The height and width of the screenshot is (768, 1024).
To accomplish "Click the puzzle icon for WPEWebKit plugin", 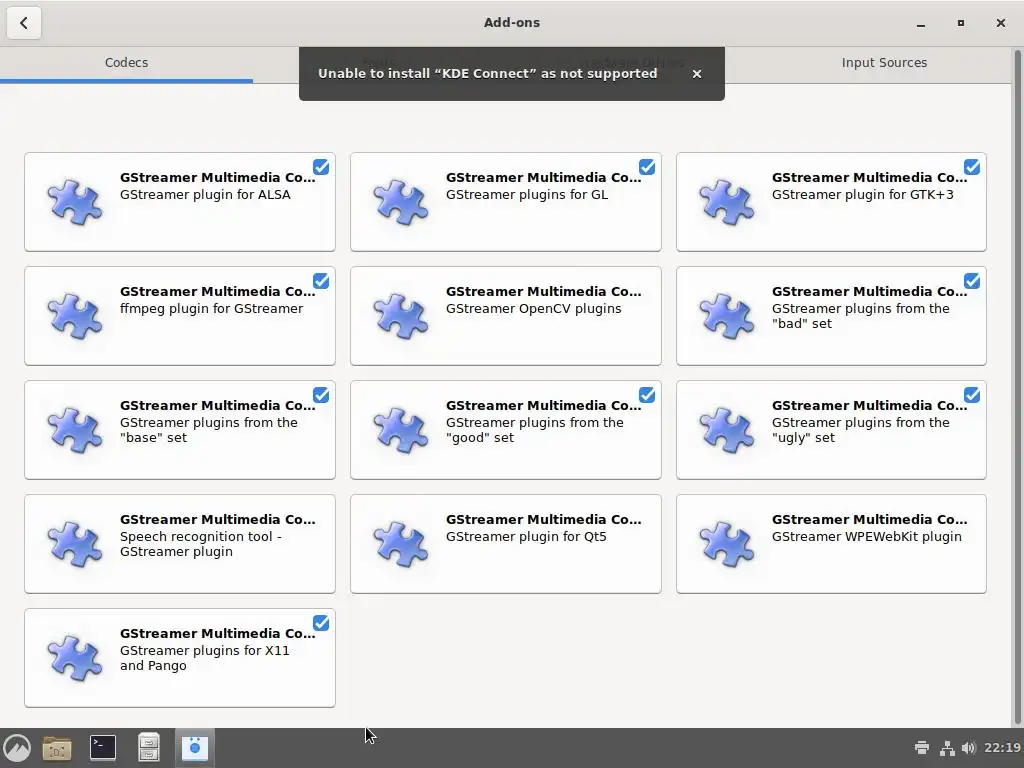I will tap(727, 544).
